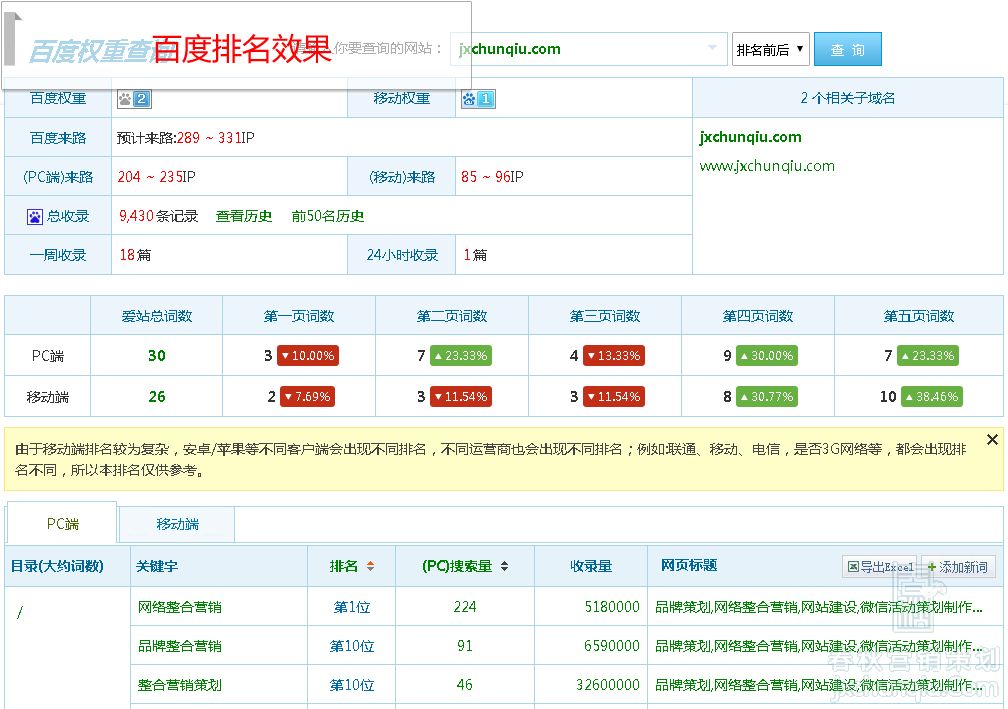This screenshot has height=709, width=1008.
Task: Open the 前50名历史 link
Action: [328, 217]
